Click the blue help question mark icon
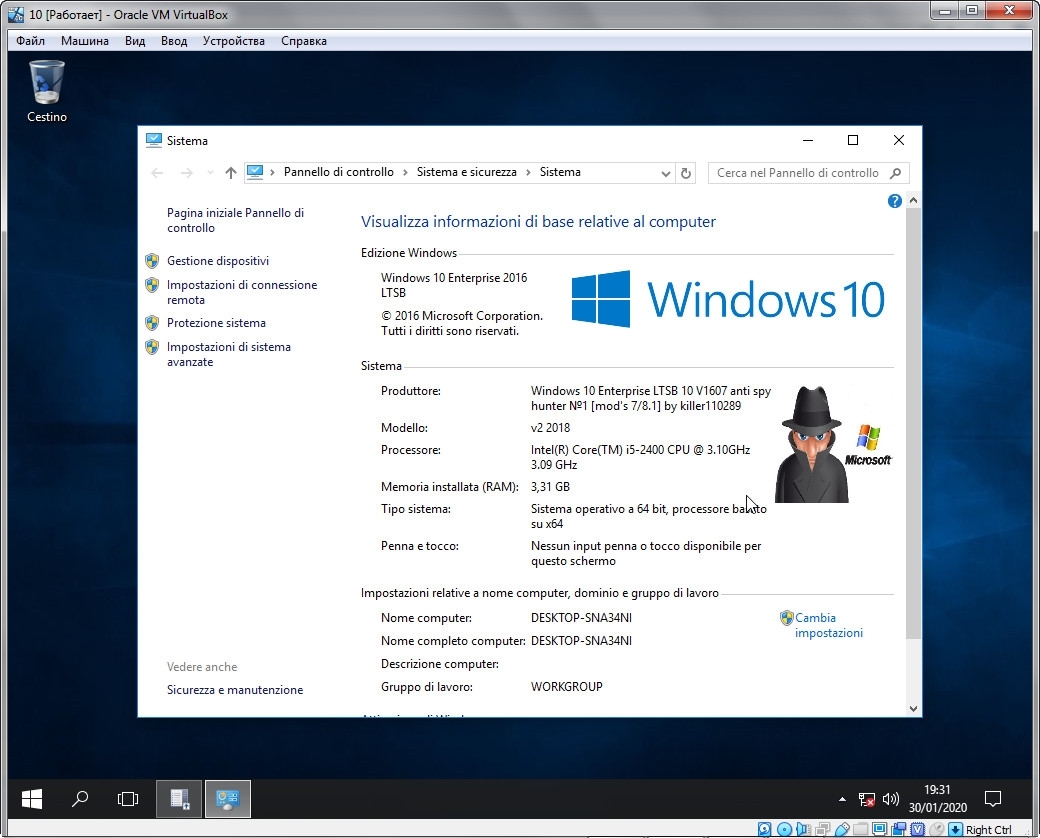Viewport: 1040px width, 838px height. [895, 201]
